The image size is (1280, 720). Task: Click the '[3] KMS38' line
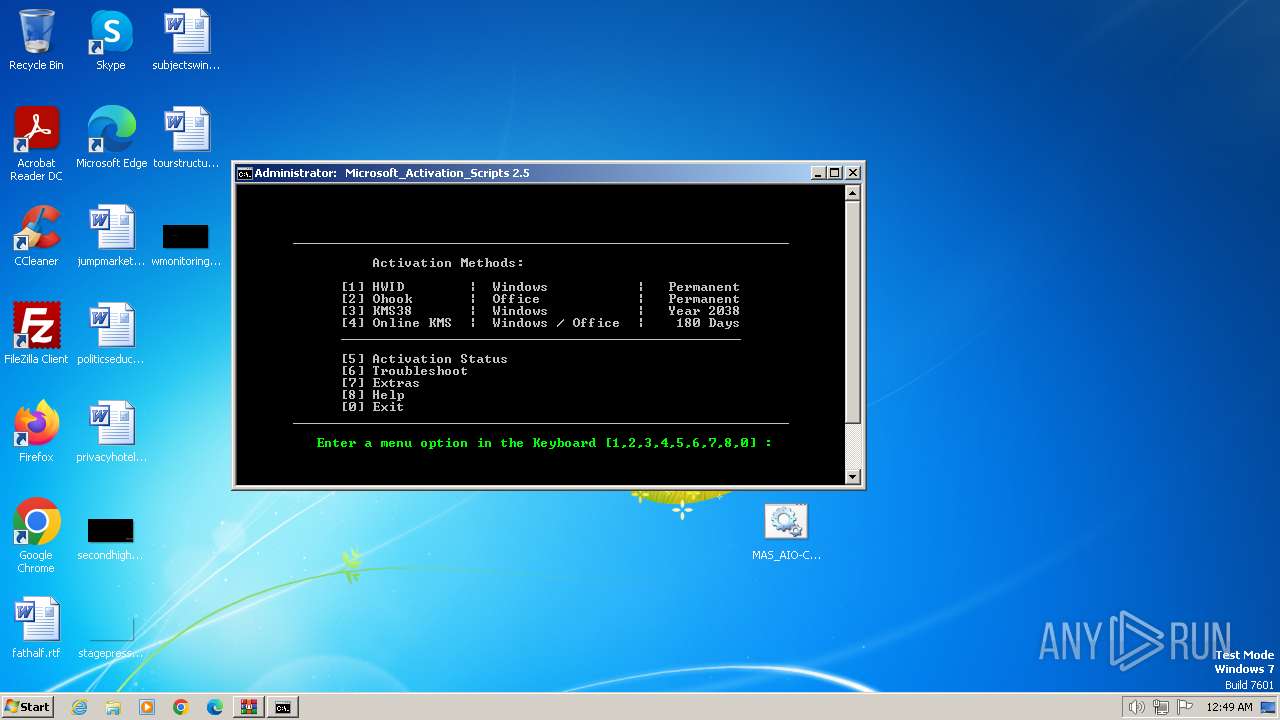pos(540,311)
